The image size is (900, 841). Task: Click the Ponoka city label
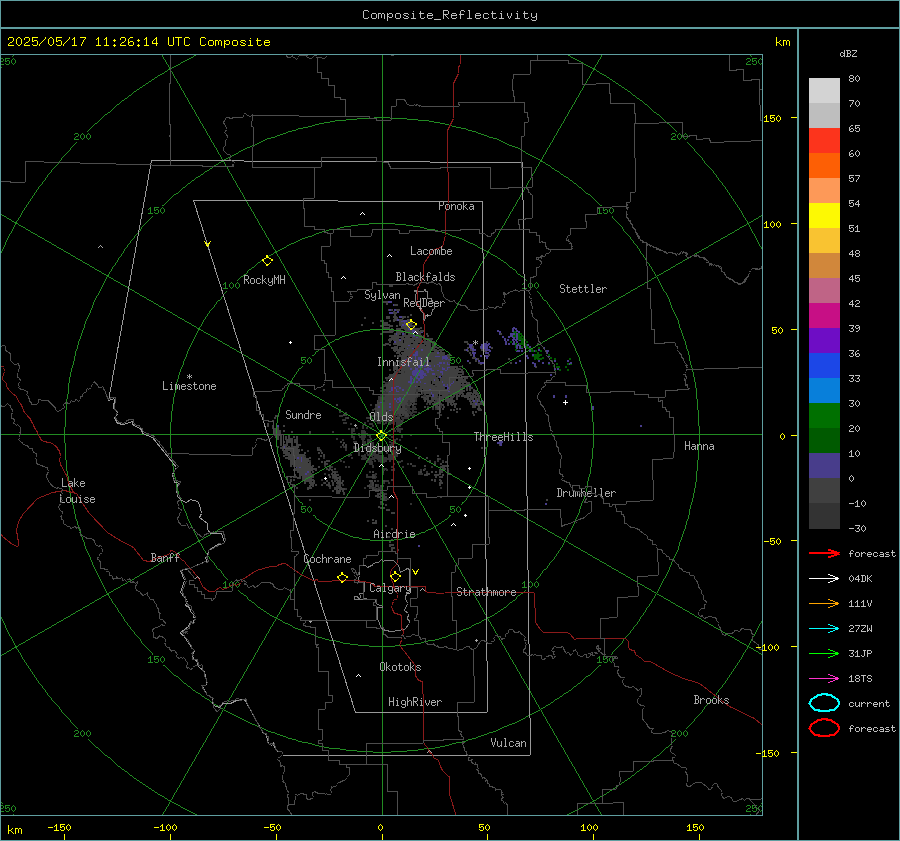(x=456, y=206)
